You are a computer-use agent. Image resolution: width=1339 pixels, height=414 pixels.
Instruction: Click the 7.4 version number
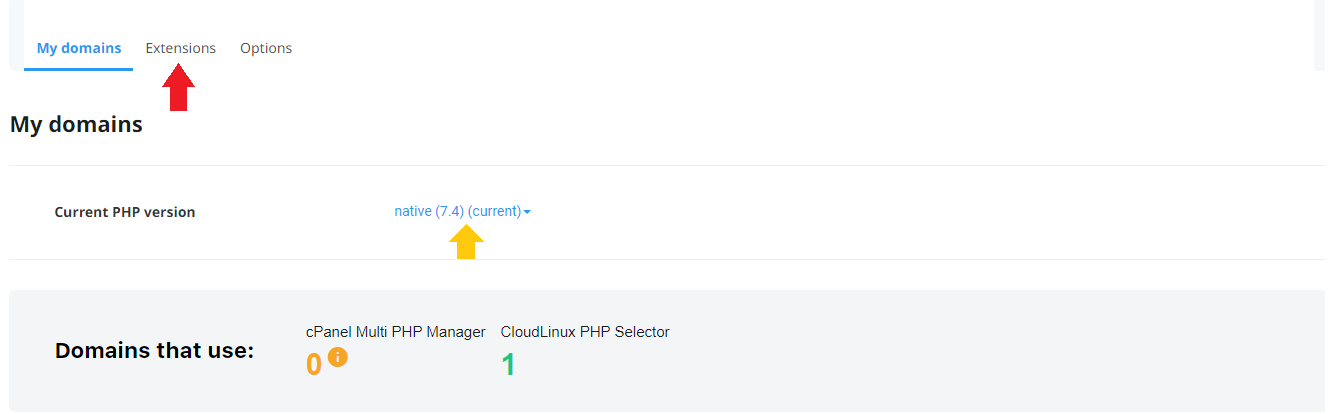click(449, 211)
